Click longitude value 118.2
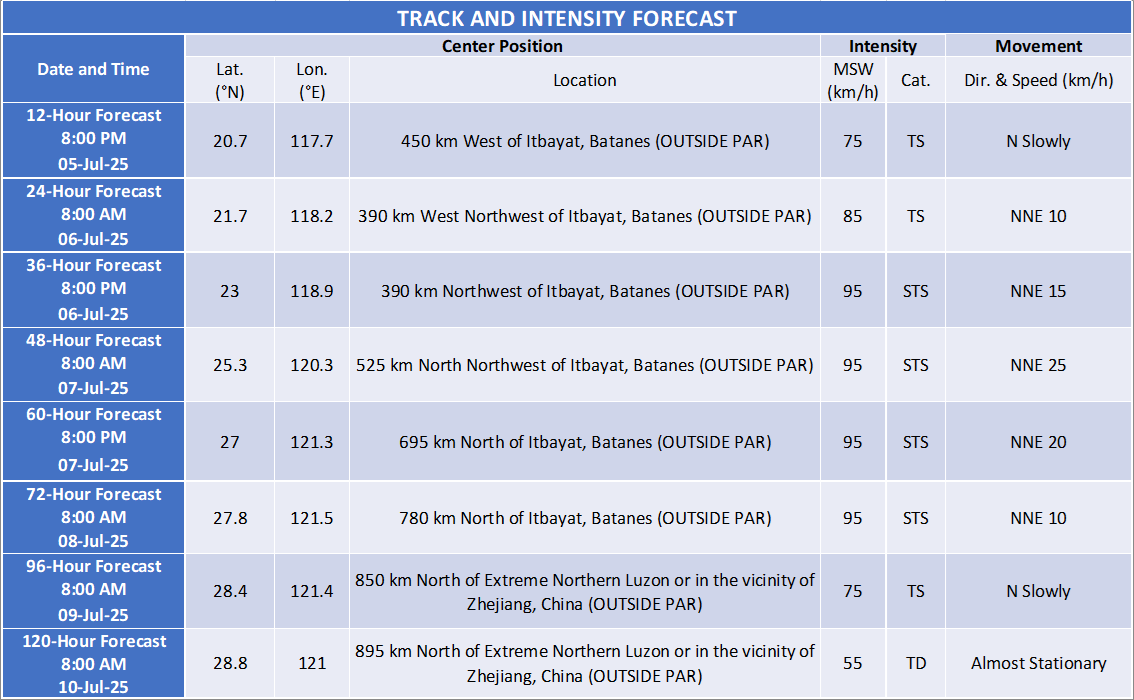 312,216
